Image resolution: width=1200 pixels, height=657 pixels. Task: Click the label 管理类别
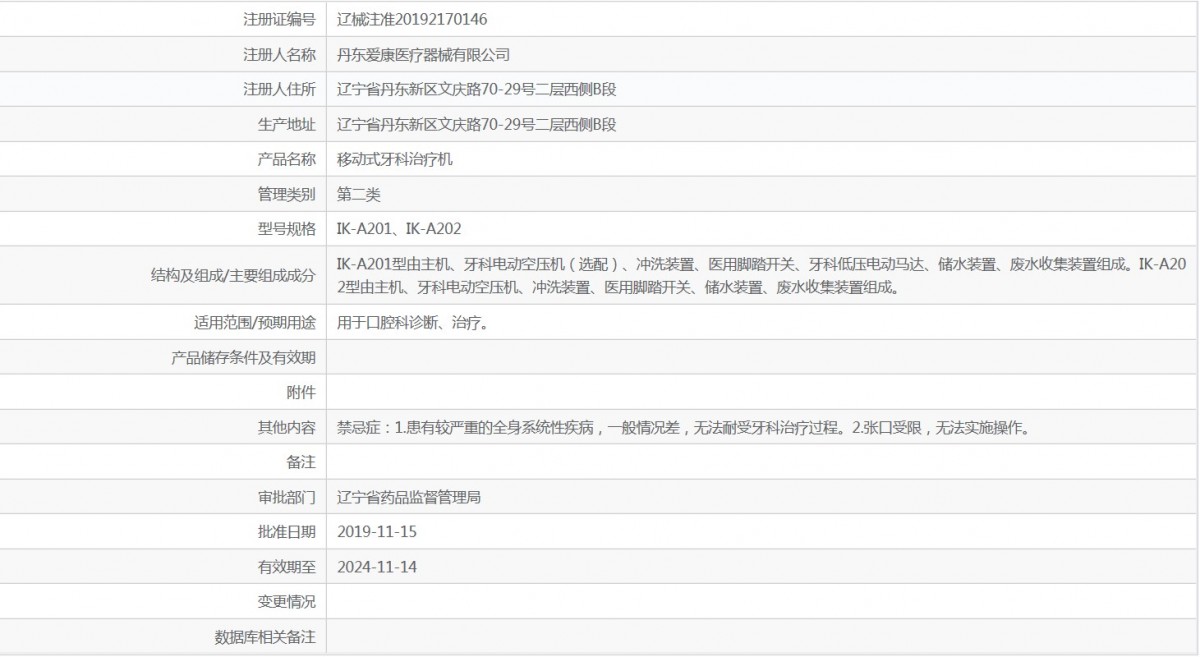point(286,194)
